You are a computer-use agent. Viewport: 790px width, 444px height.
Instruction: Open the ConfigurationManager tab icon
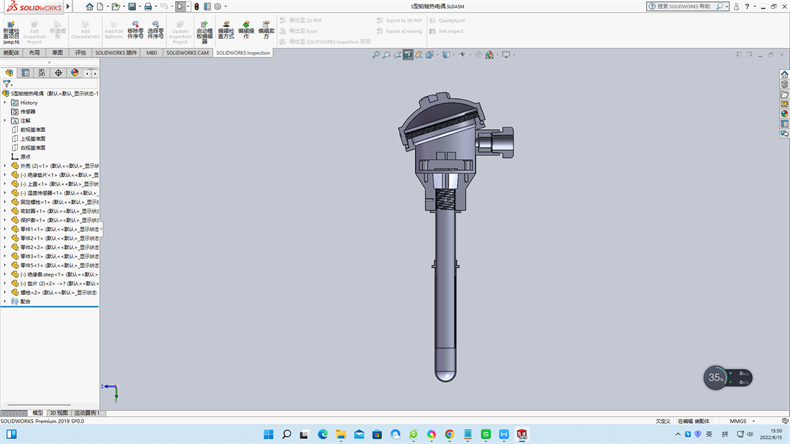41,73
